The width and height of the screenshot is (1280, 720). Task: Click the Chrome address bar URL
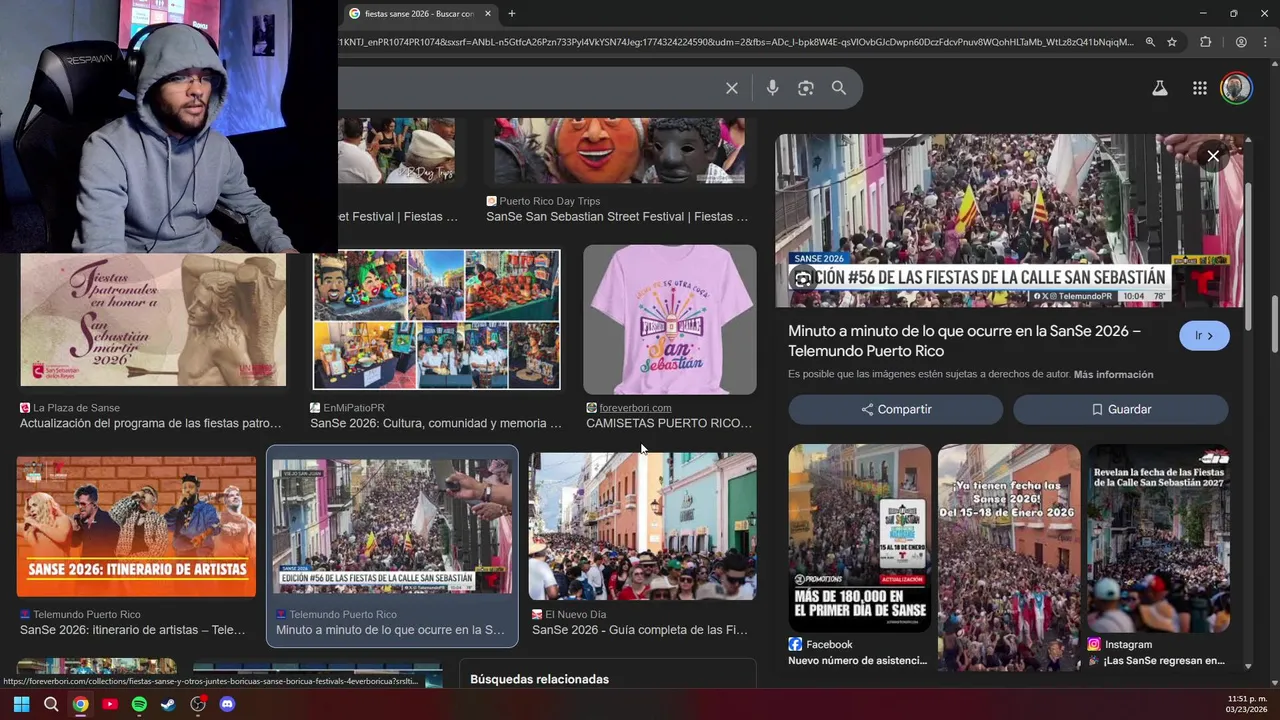pos(736,42)
